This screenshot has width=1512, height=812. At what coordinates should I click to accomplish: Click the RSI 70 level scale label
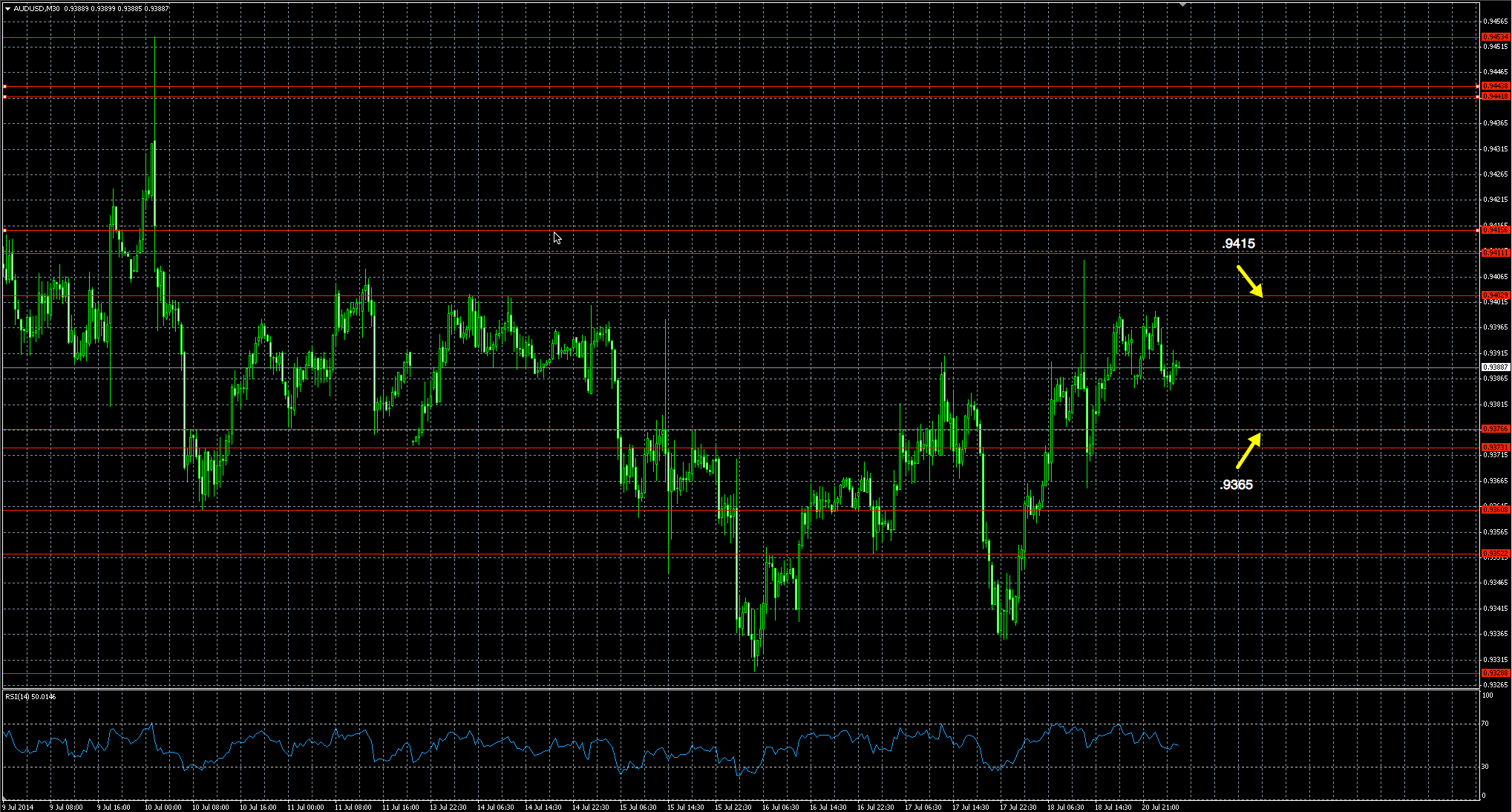1485,723
